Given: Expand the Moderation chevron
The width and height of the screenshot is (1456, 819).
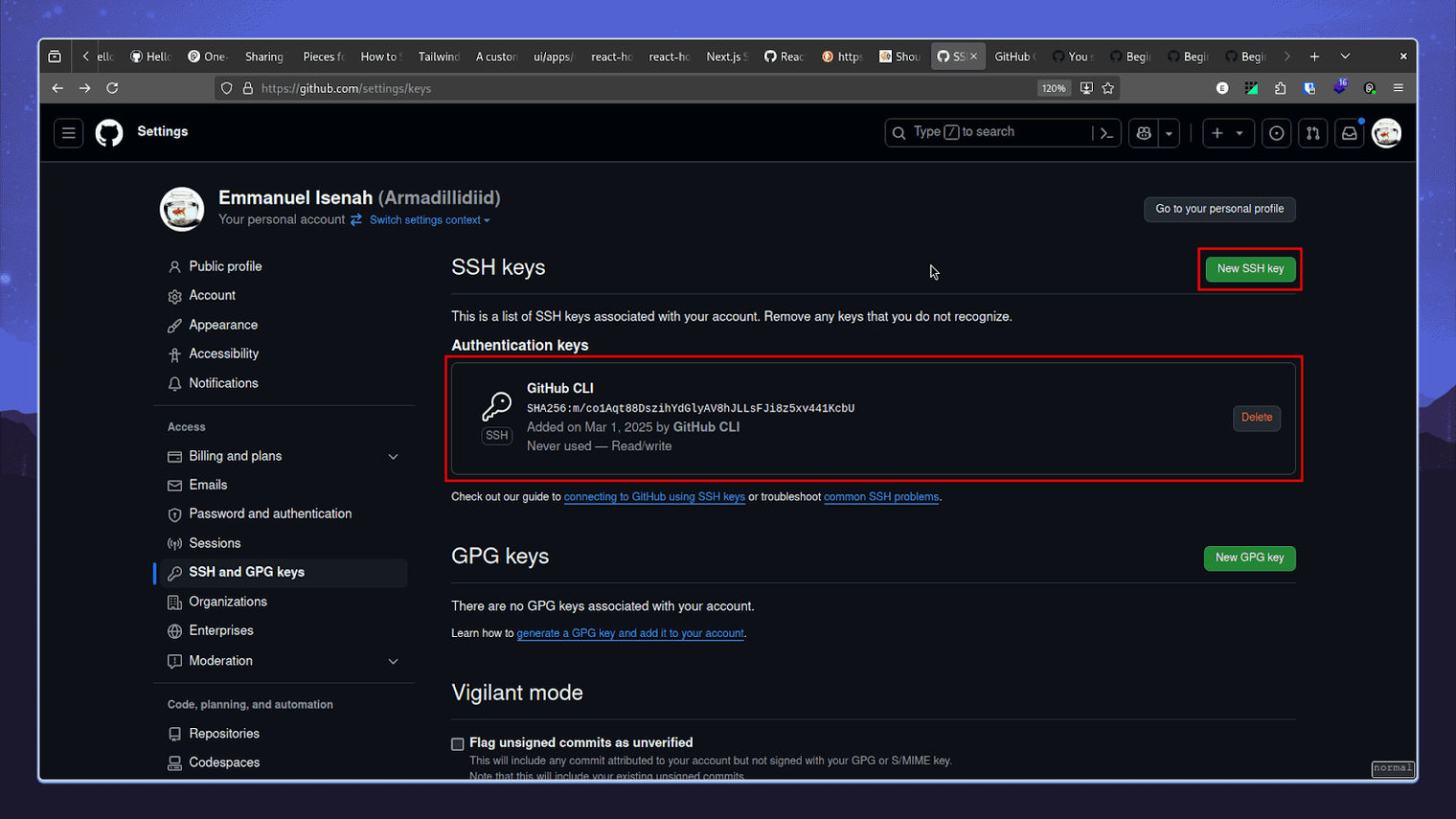Looking at the screenshot, I should 393,661.
